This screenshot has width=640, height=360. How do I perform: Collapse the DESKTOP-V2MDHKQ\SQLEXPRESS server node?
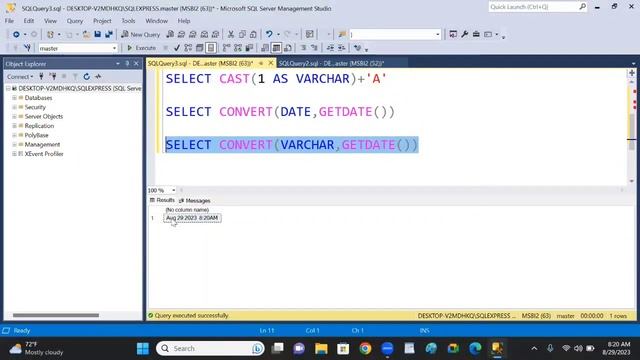[8, 89]
